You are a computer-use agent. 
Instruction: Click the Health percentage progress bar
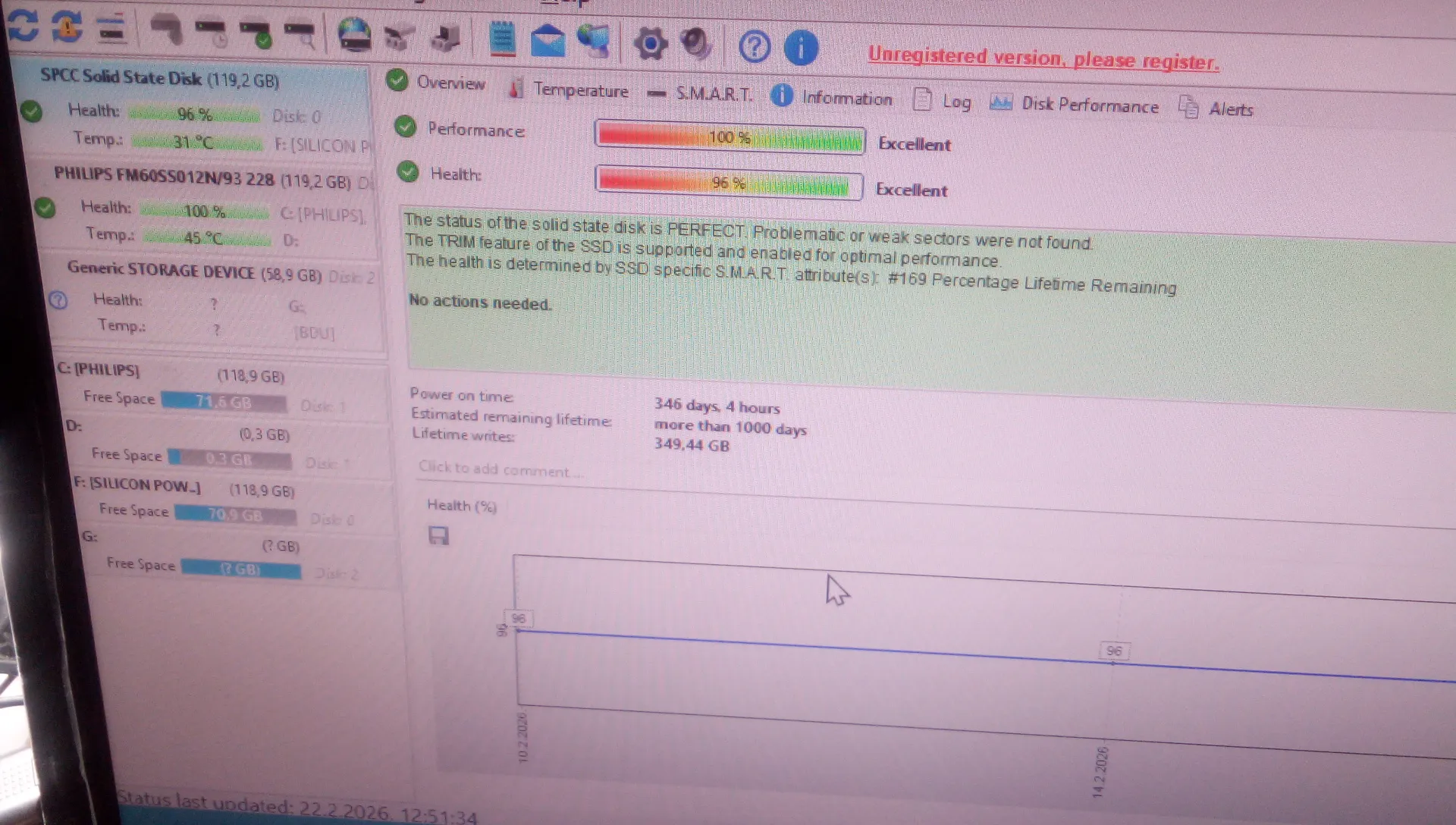tap(728, 183)
